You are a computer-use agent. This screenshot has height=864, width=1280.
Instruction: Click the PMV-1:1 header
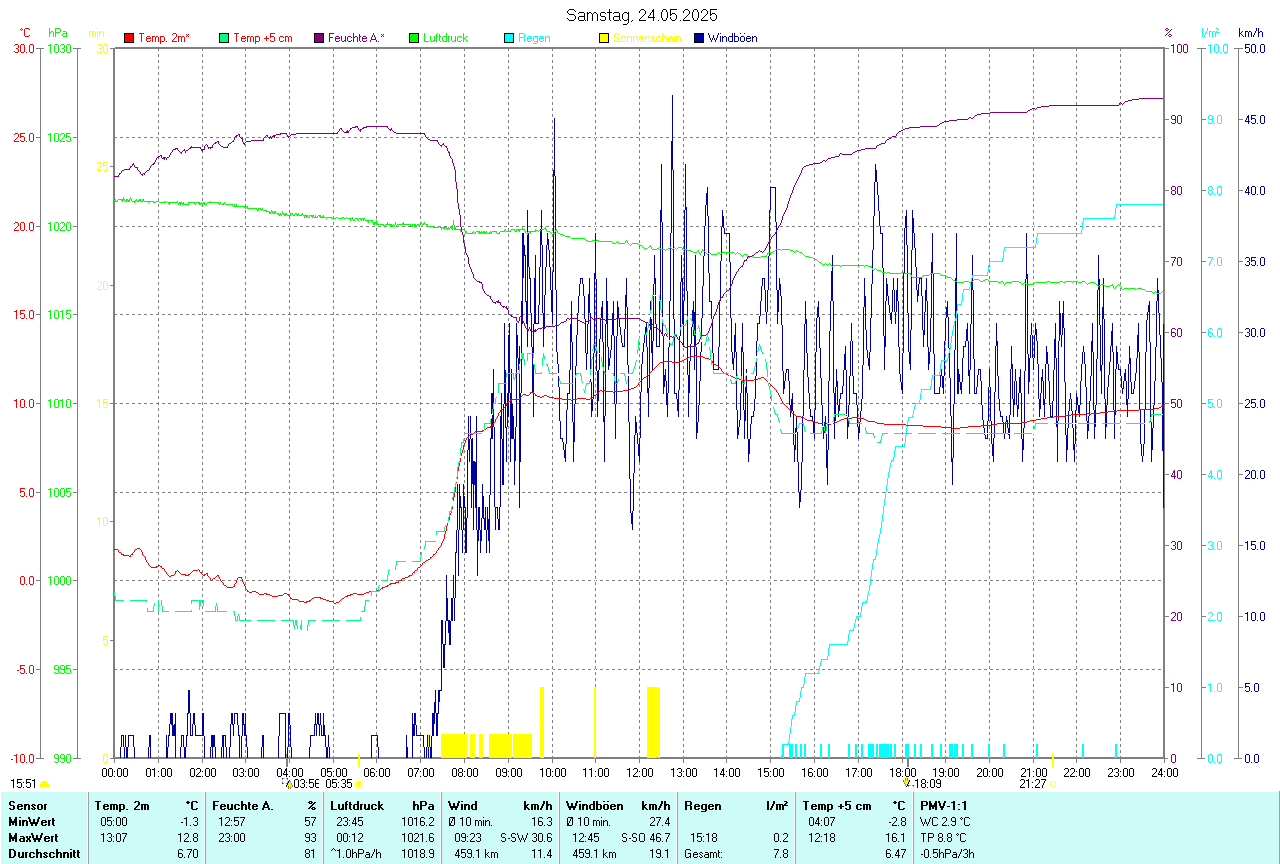click(944, 806)
